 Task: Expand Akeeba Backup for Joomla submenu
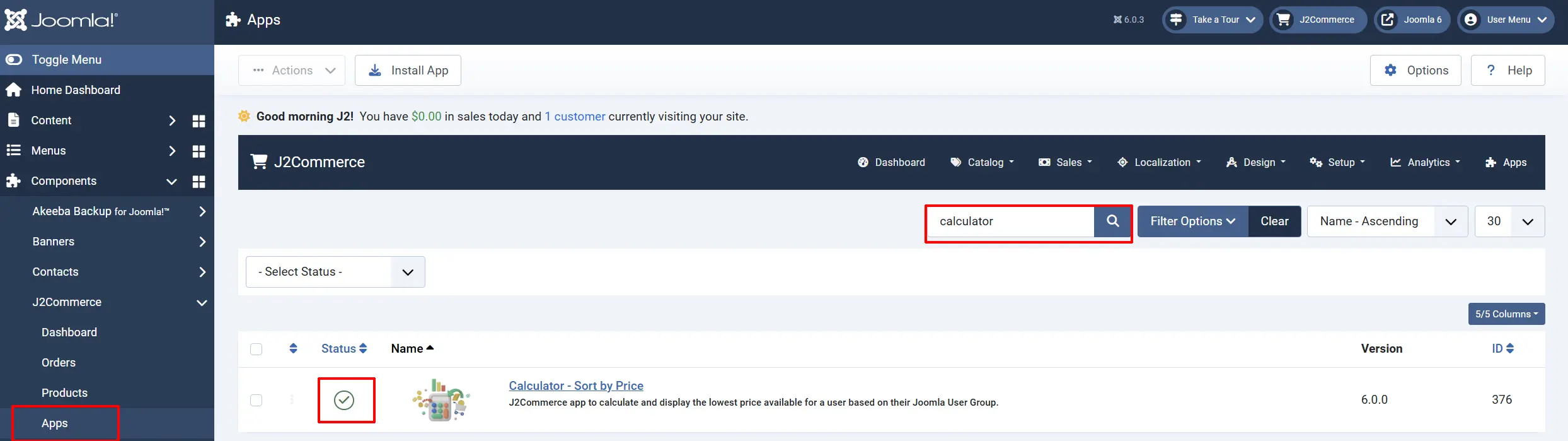202,211
